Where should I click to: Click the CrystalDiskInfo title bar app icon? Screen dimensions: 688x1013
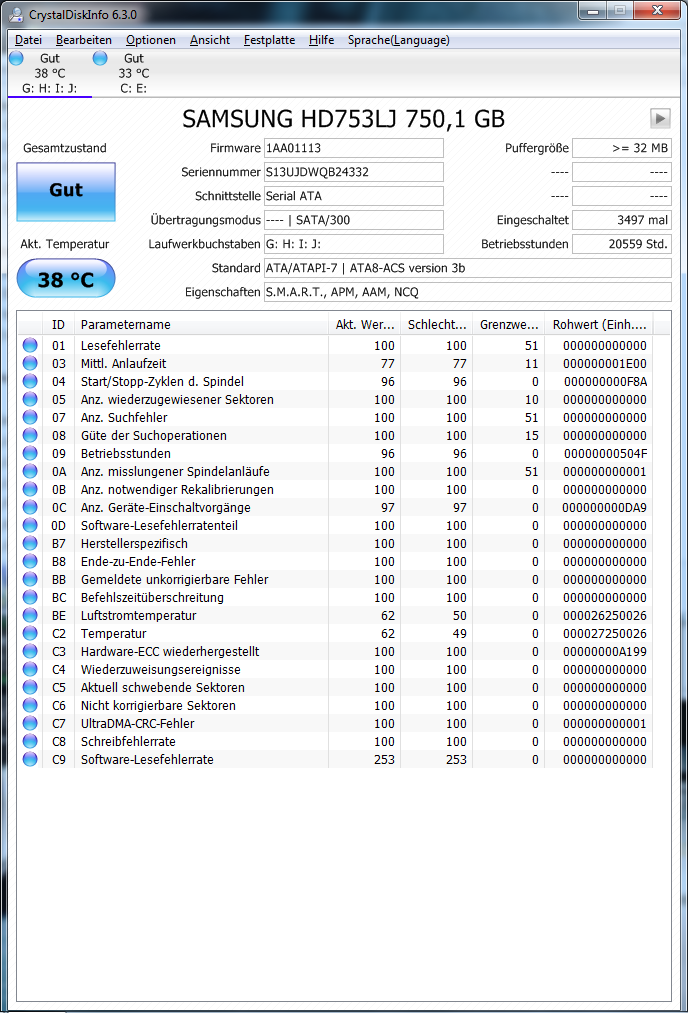pyautogui.click(x=16, y=14)
